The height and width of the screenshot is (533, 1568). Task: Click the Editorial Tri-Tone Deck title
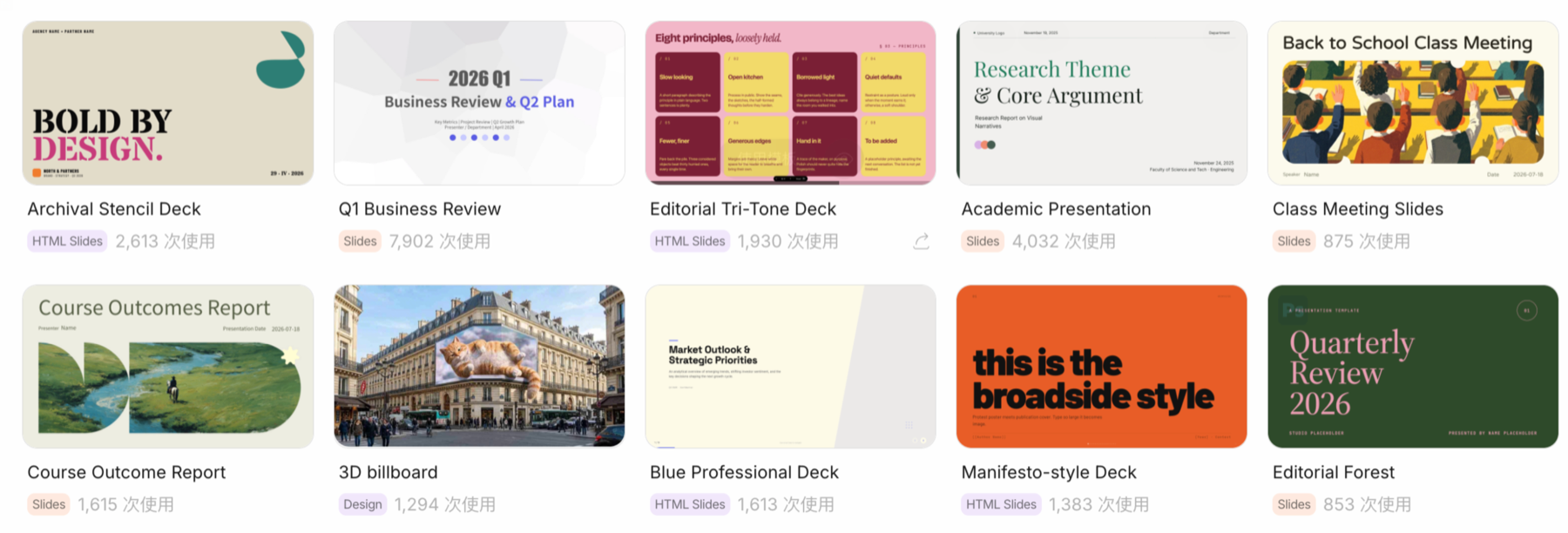(743, 209)
